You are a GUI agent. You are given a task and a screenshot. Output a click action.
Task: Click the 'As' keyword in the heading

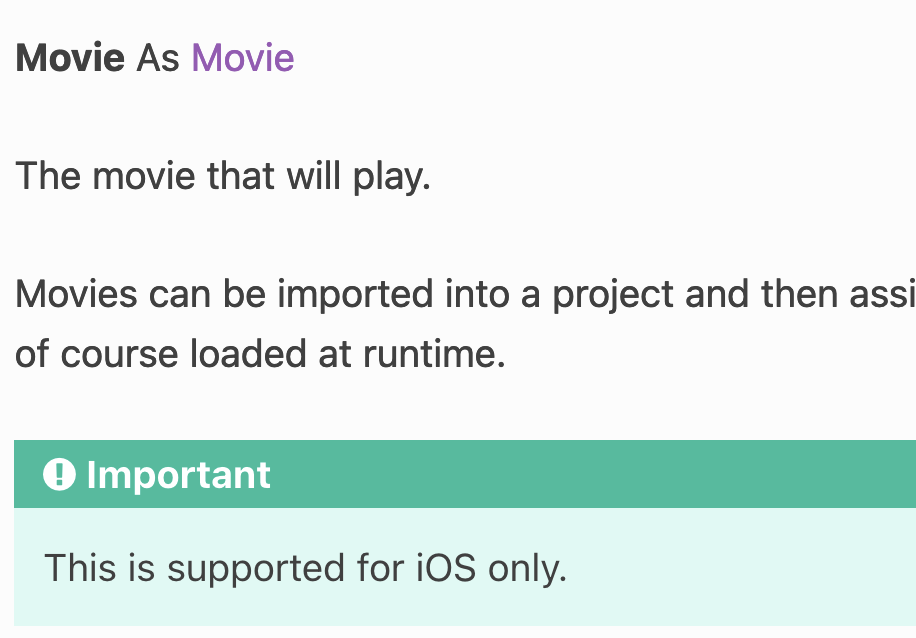click(158, 57)
